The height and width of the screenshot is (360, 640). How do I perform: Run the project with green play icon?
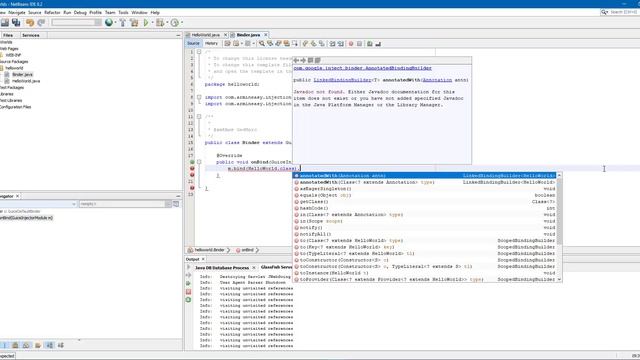coord(146,22)
